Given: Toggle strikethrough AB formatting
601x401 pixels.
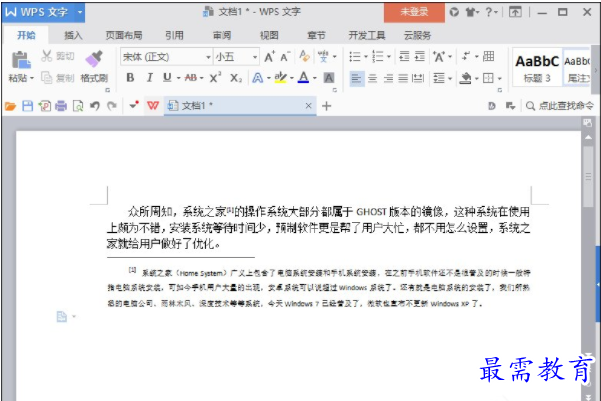Looking at the screenshot, I should click(190, 78).
